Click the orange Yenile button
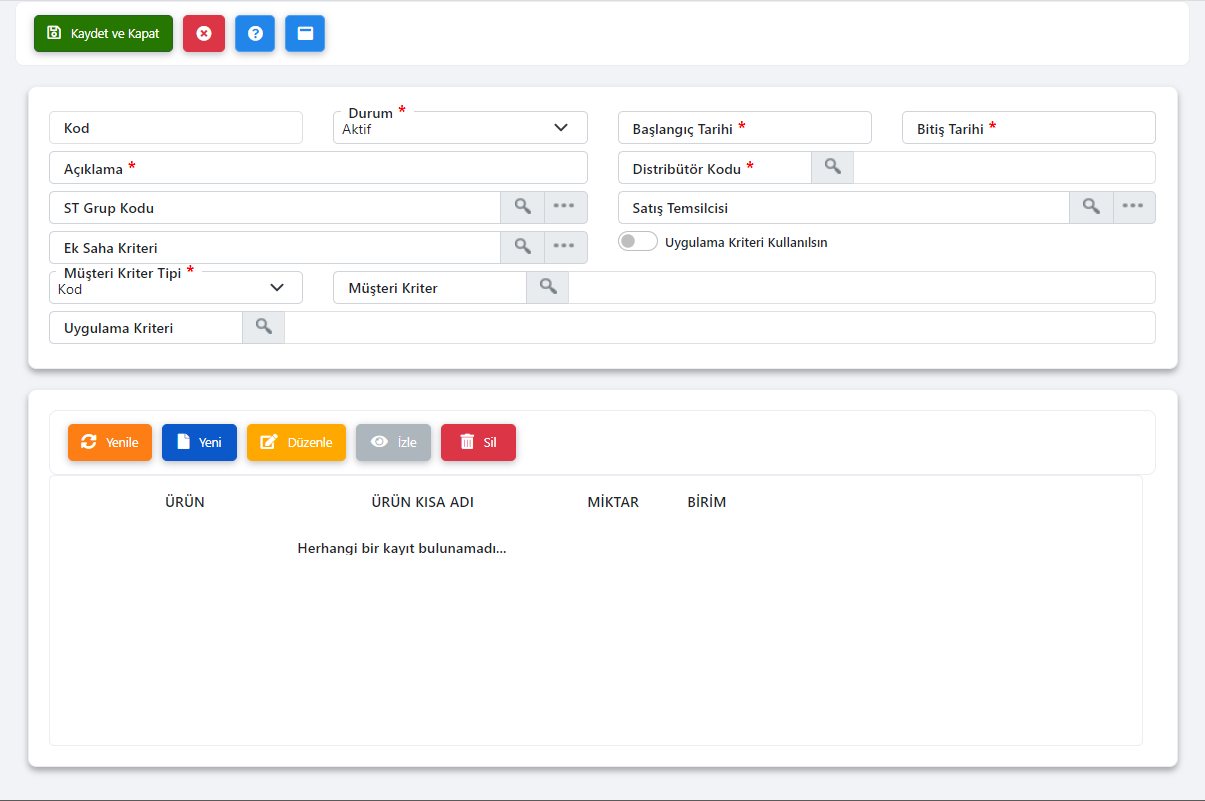The image size is (1205, 801). (x=110, y=442)
